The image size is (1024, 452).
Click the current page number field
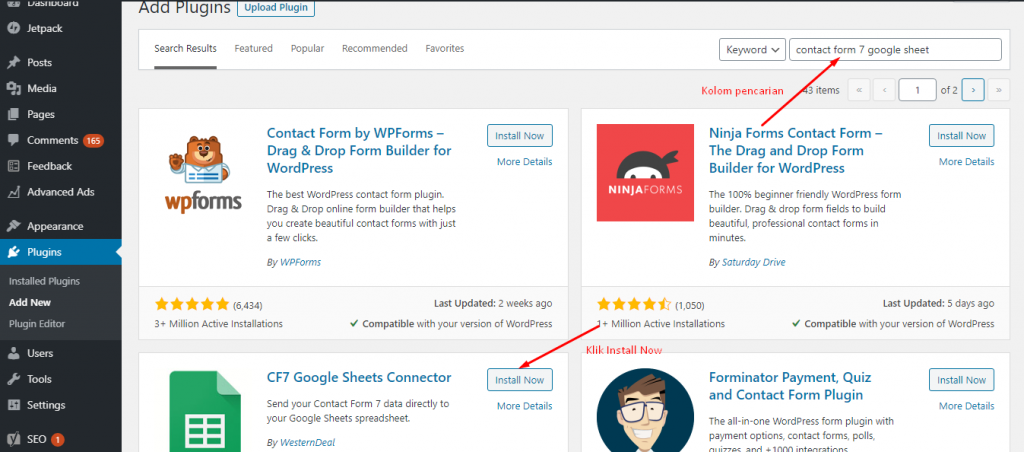coord(916,90)
